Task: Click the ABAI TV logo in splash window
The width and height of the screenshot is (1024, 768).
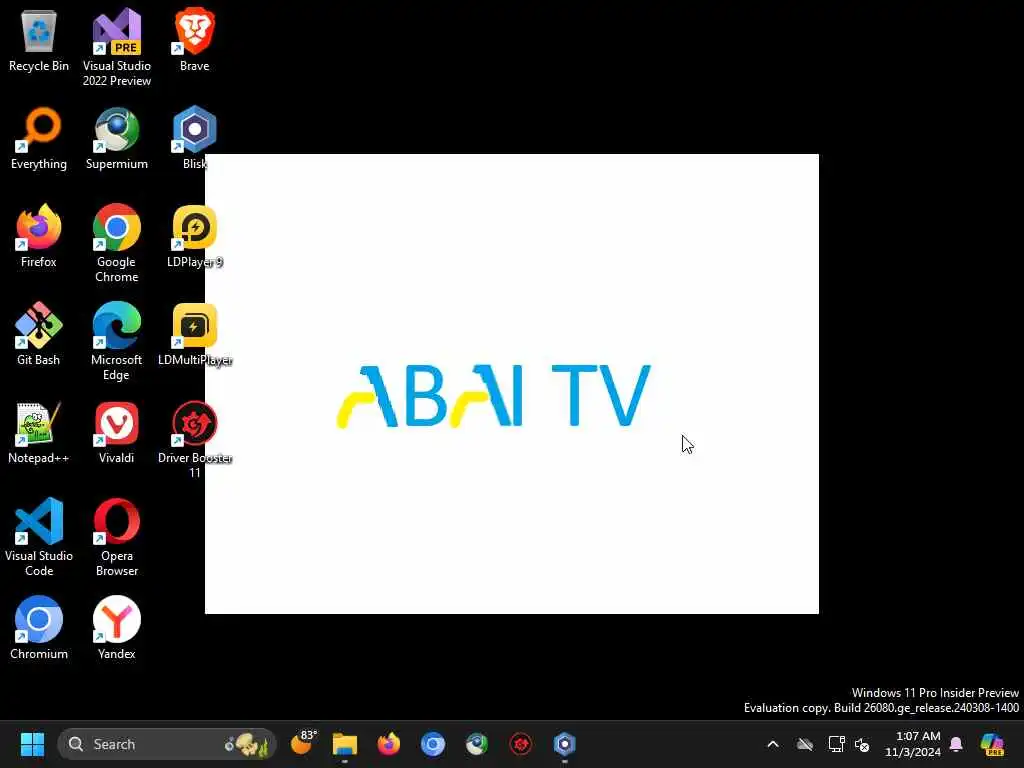Action: tap(494, 396)
